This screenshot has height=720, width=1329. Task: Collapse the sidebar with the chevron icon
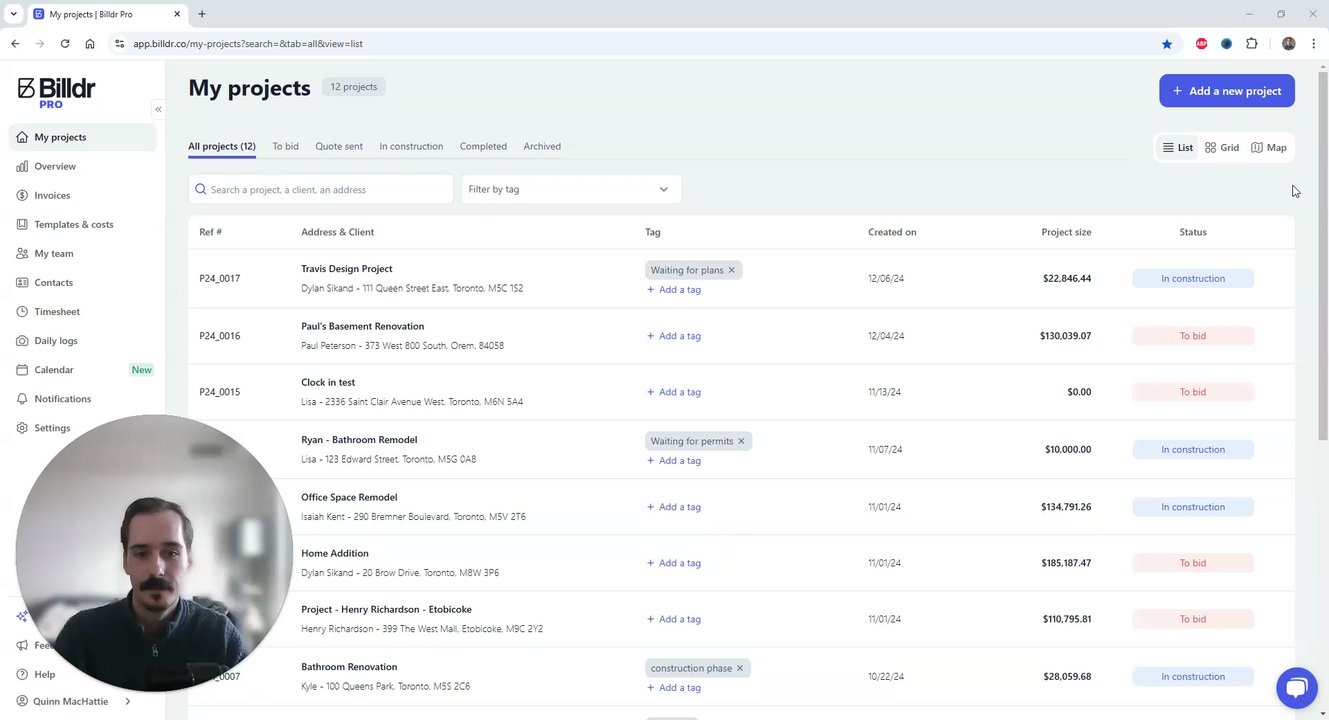point(158,109)
